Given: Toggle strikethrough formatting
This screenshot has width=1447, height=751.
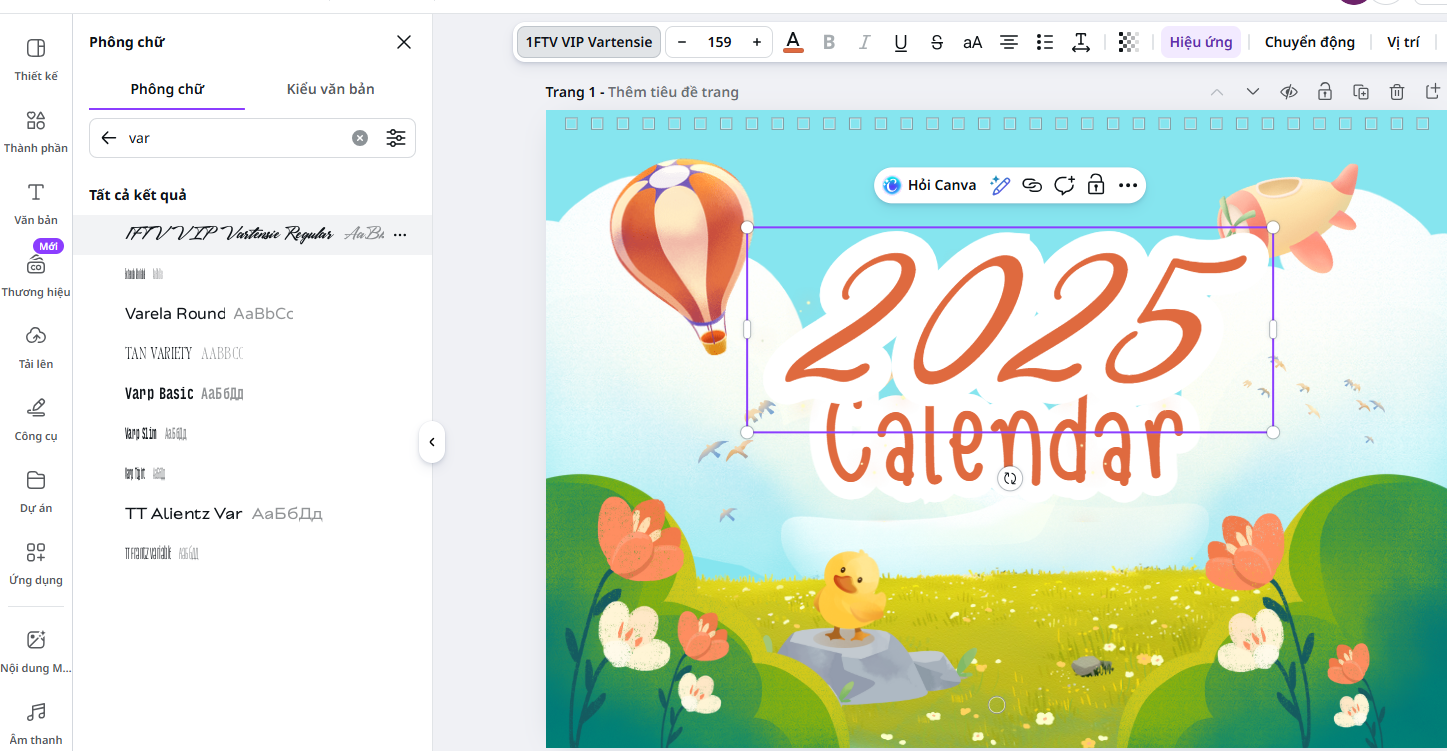Looking at the screenshot, I should point(937,42).
